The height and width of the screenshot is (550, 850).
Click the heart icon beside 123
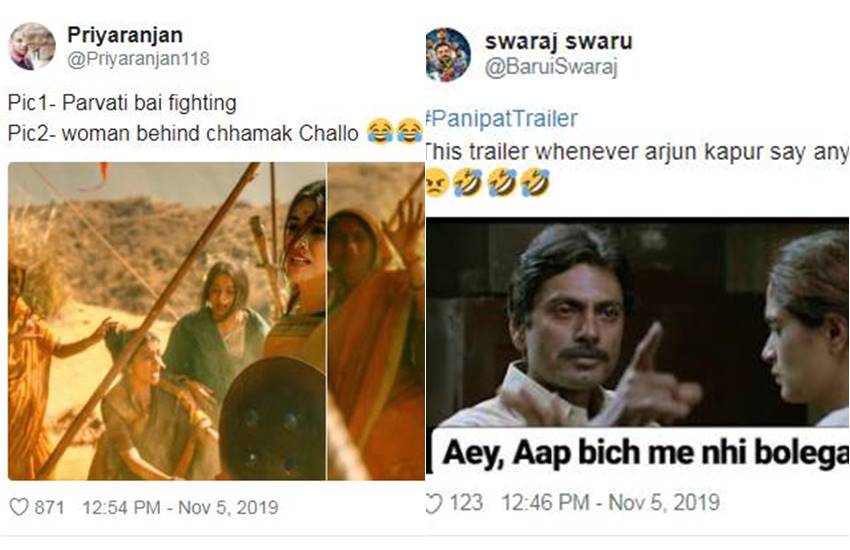click(x=433, y=504)
